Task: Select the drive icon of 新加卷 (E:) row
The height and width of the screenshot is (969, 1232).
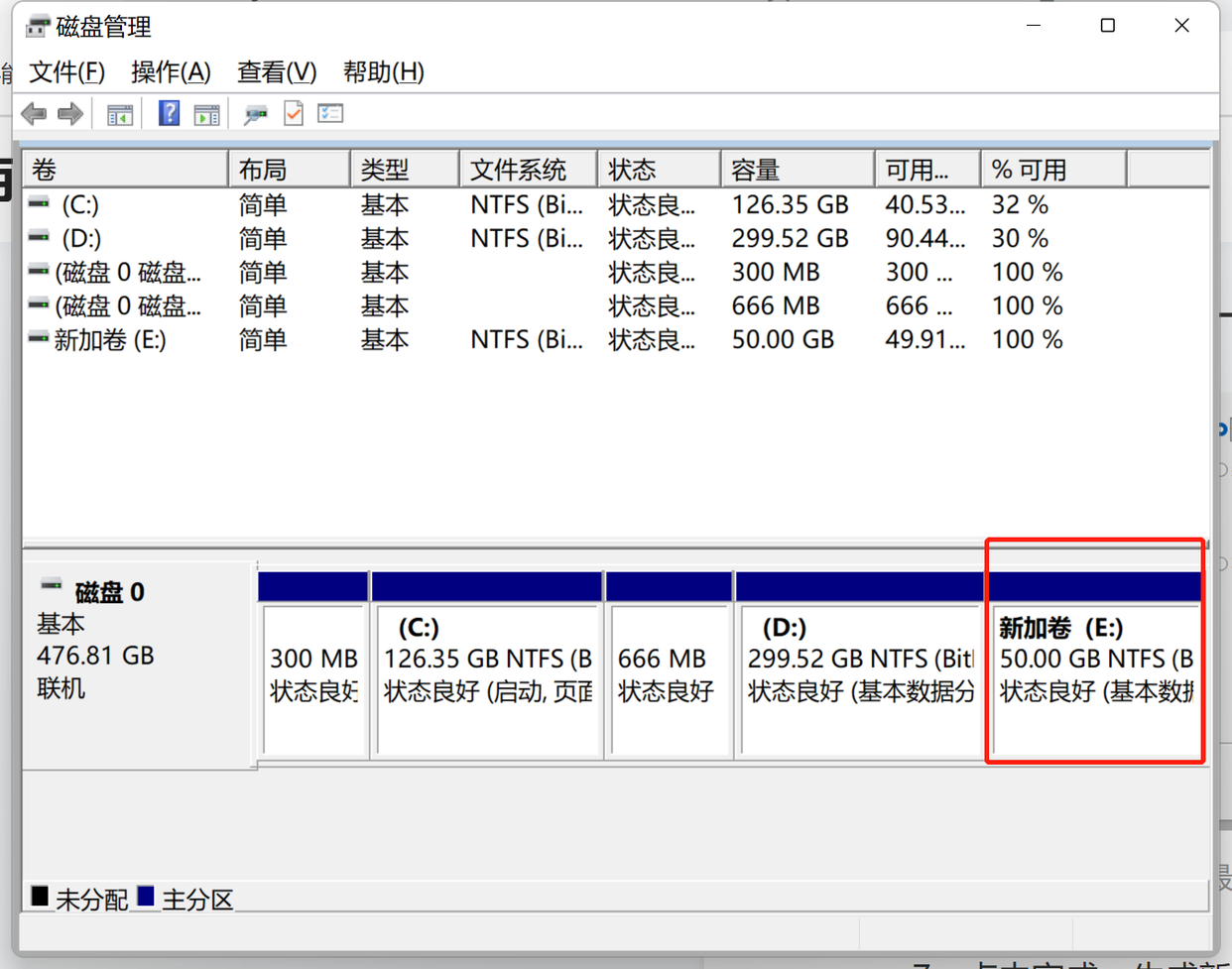Action: coord(39,338)
